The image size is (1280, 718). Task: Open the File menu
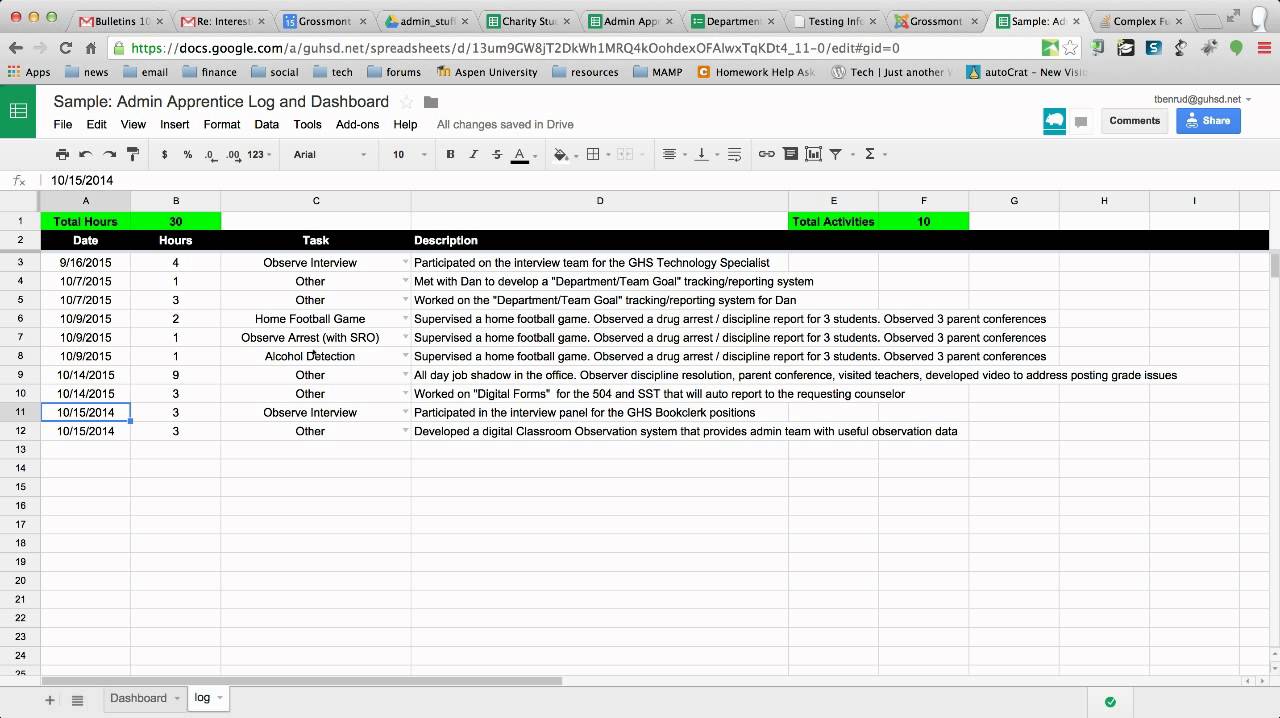63,125
